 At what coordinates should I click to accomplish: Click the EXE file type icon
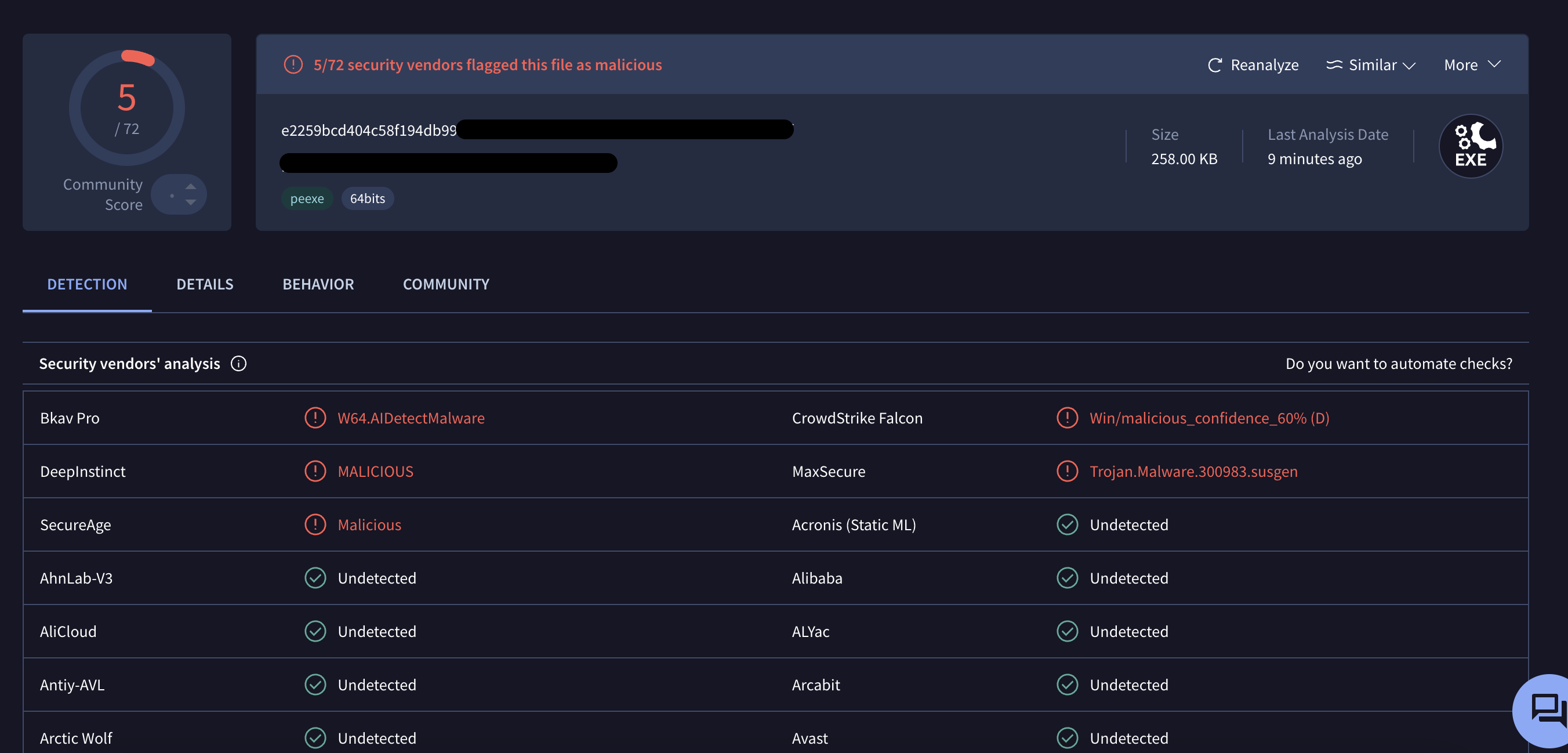(x=1470, y=146)
